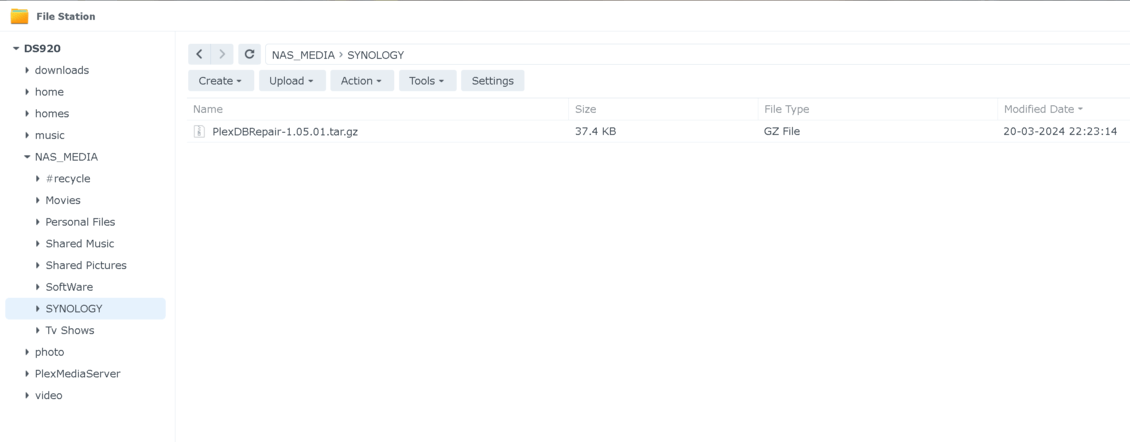Expand the #recycle folder arrow
This screenshot has width=1130, height=442.
[37, 178]
